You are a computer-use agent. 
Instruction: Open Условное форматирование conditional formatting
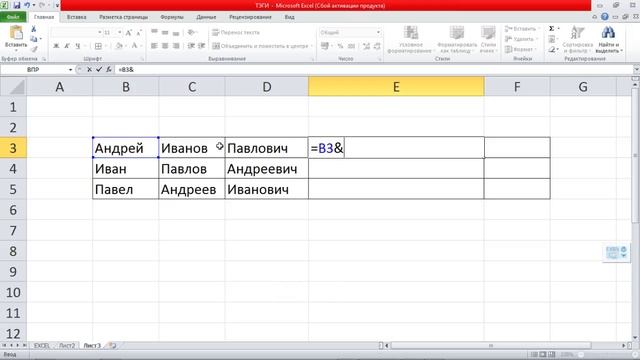click(411, 39)
